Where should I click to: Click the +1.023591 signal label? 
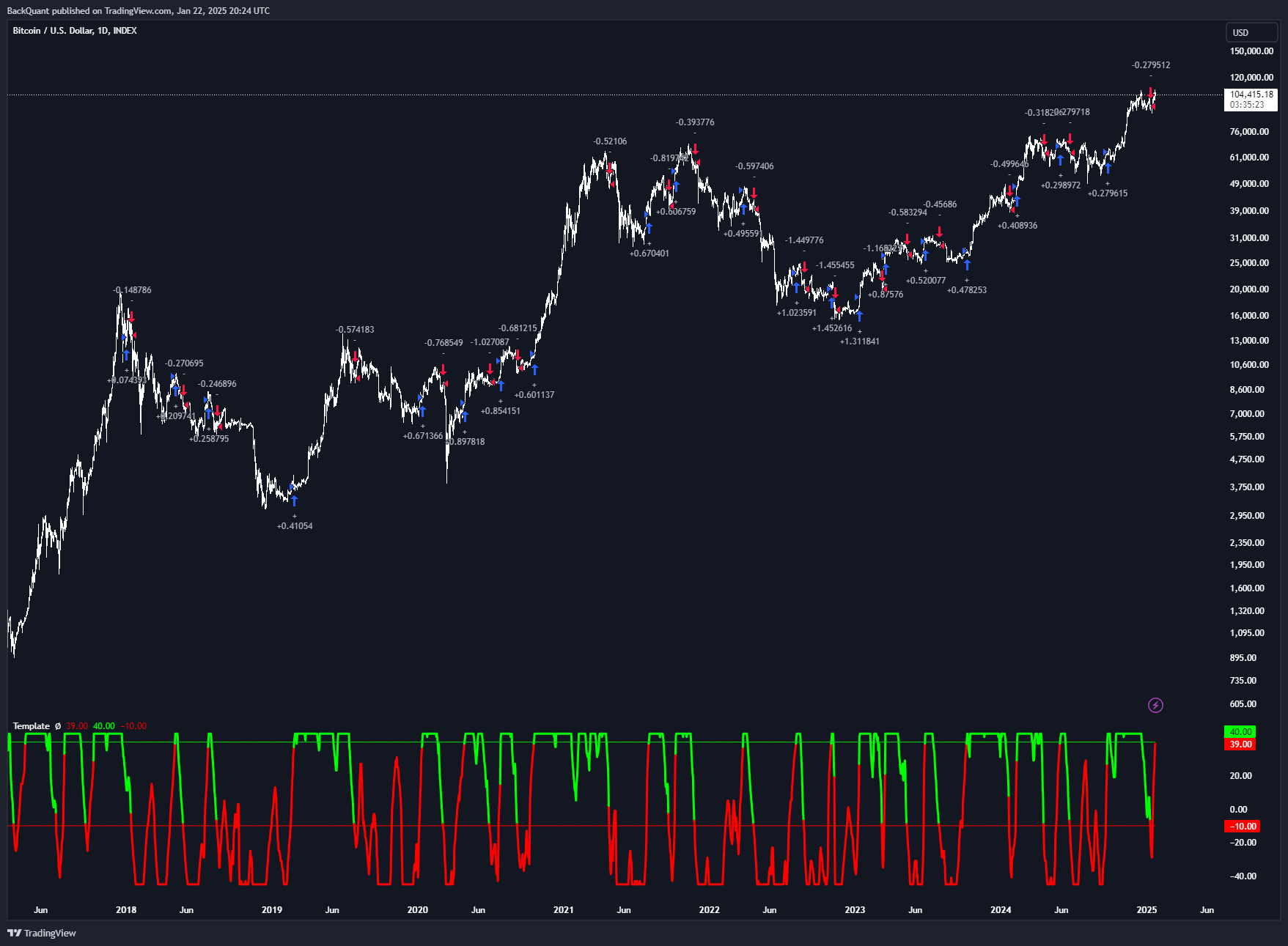797,313
